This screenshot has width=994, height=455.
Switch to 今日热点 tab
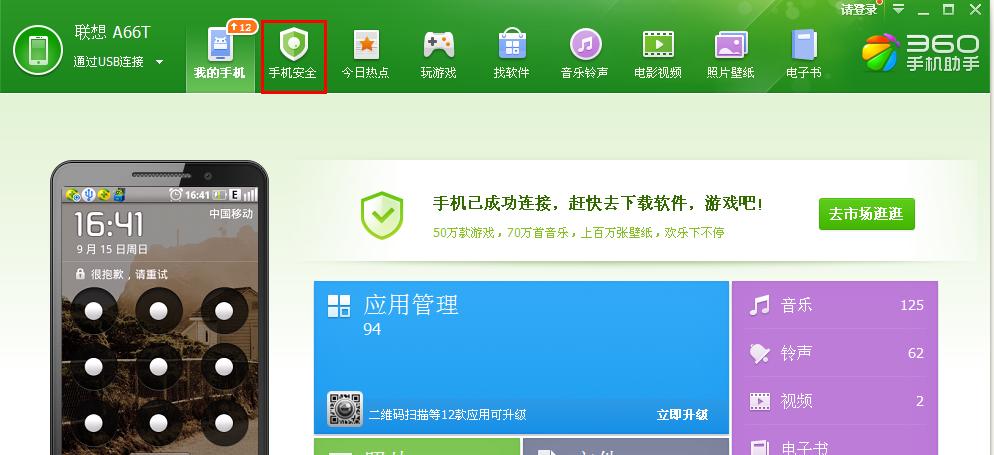point(366,56)
